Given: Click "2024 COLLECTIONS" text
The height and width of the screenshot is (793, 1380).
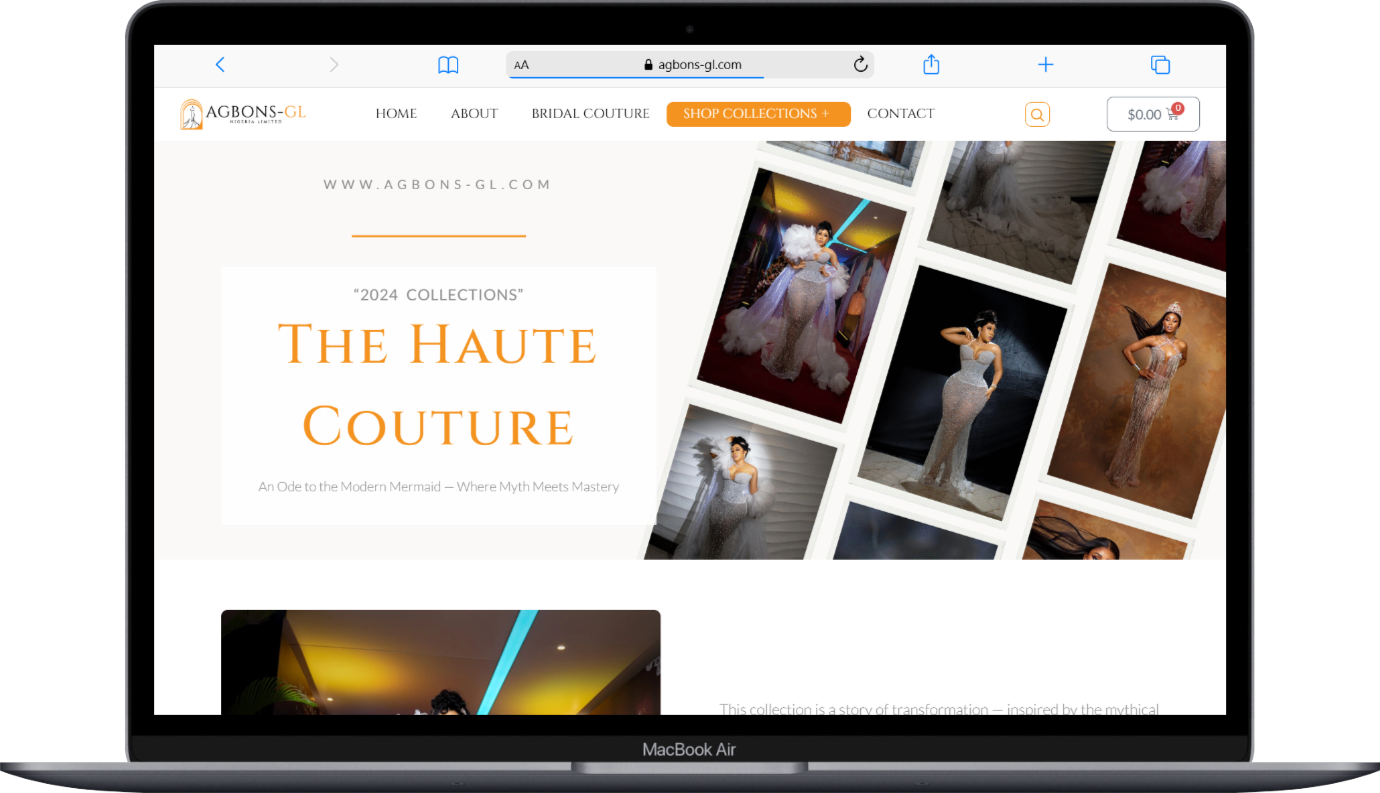Looking at the screenshot, I should [x=439, y=295].
